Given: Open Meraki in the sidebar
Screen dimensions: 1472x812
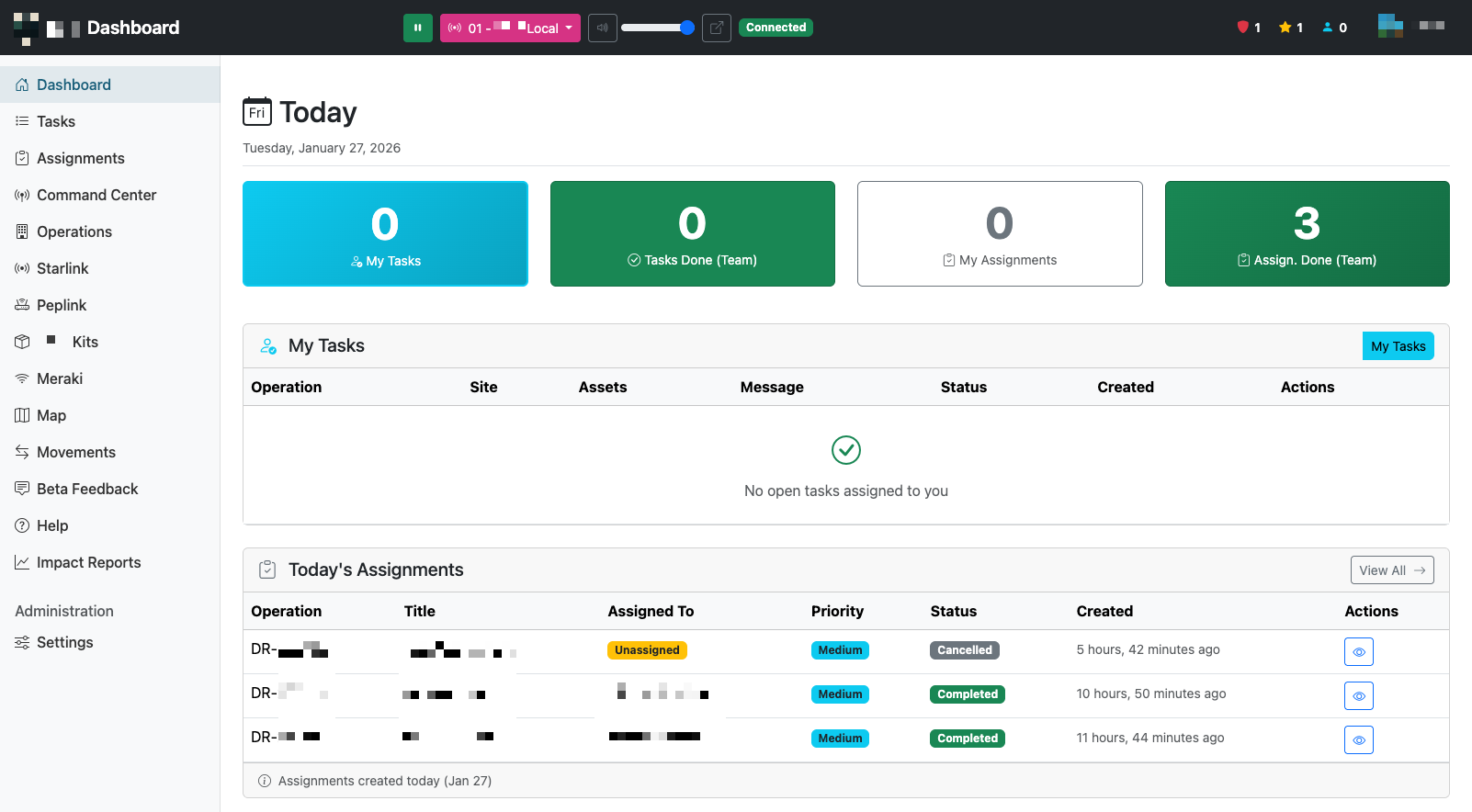Looking at the screenshot, I should pyautogui.click(x=110, y=378).
